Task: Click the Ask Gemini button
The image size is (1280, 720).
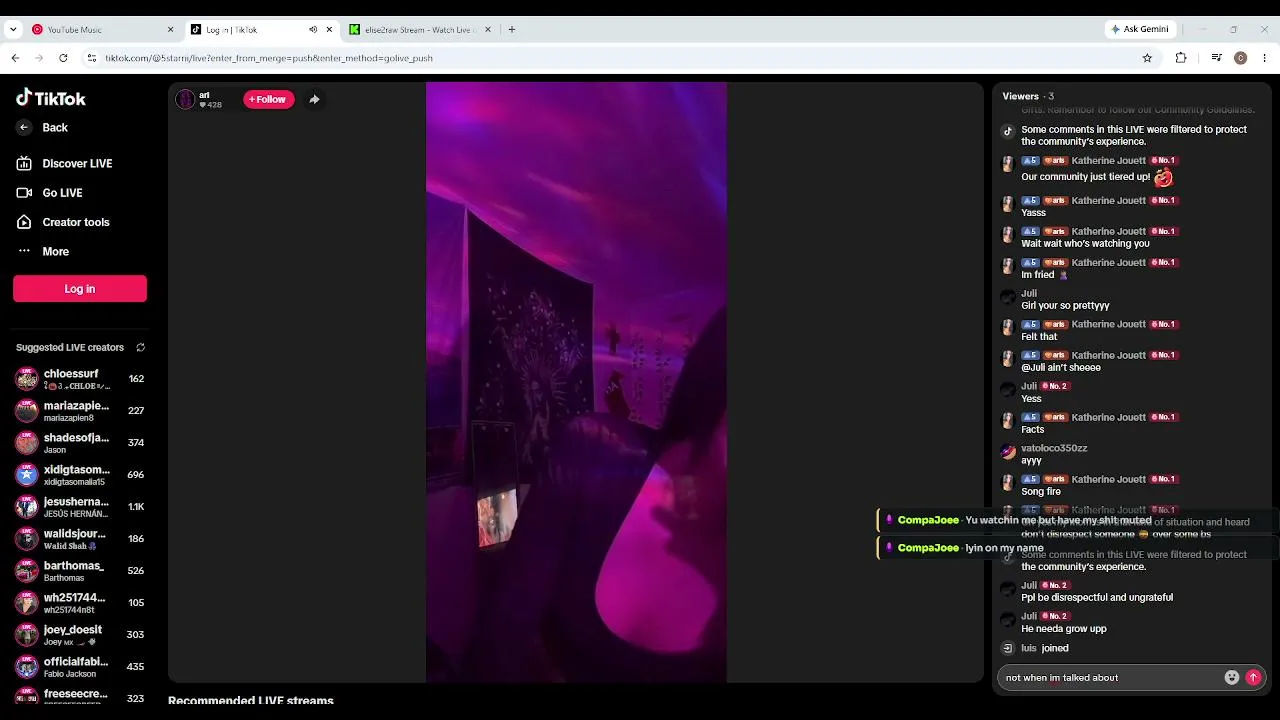Action: coord(1140,30)
